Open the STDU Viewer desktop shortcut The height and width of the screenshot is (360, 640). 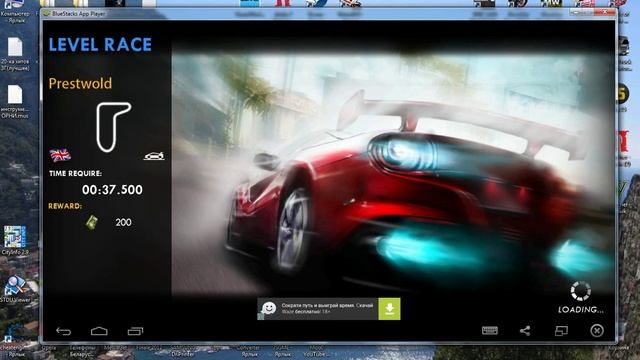click(x=15, y=289)
